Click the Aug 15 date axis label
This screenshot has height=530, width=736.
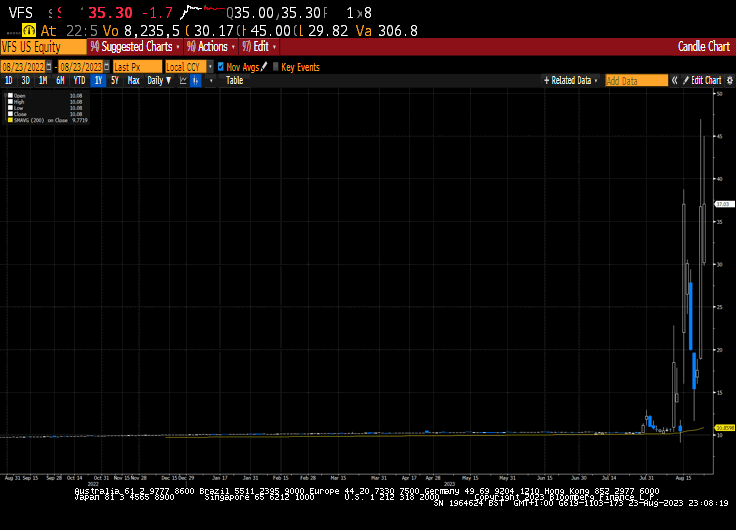tap(683, 478)
